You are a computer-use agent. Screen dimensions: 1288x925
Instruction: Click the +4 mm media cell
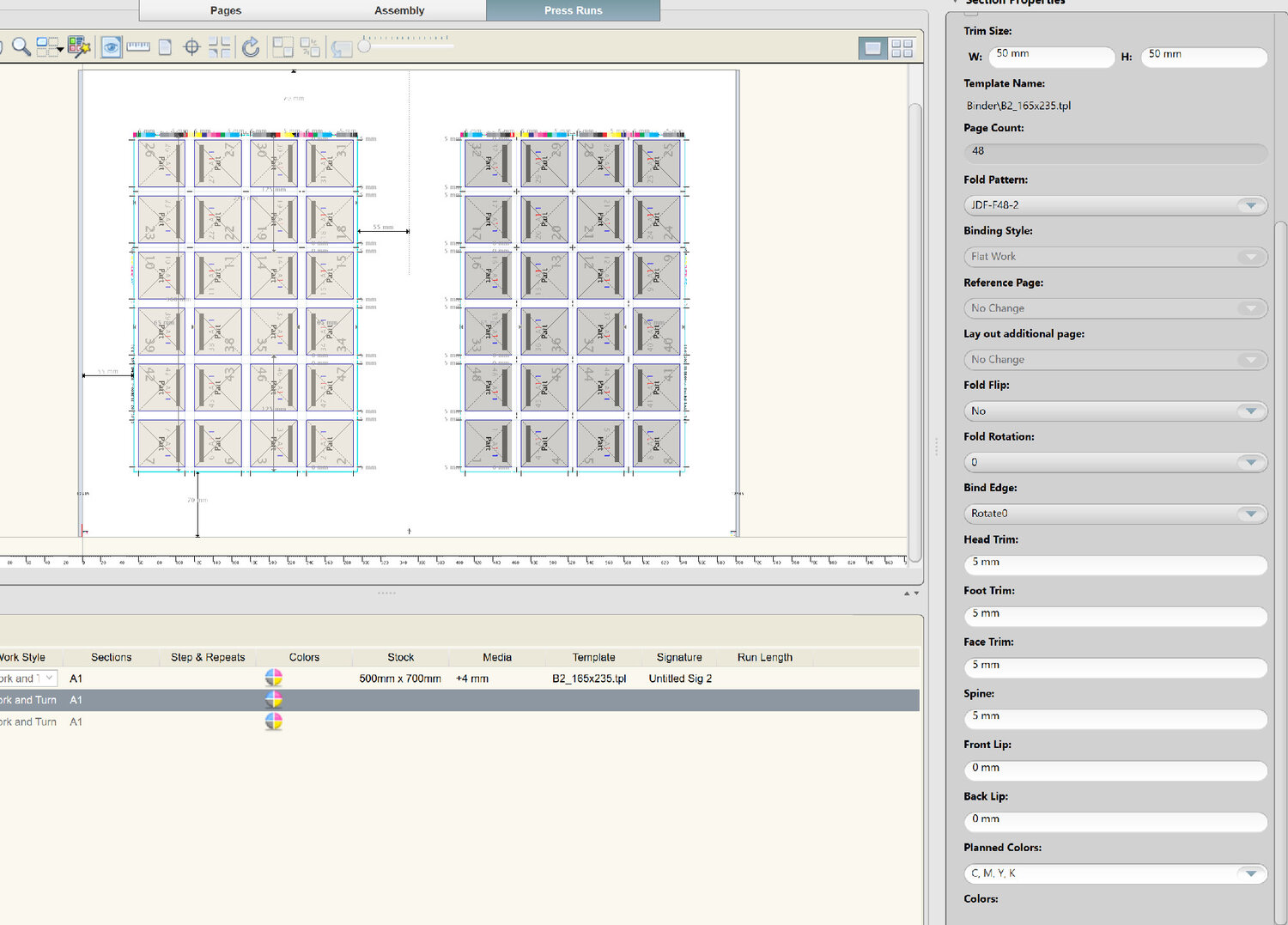point(472,679)
